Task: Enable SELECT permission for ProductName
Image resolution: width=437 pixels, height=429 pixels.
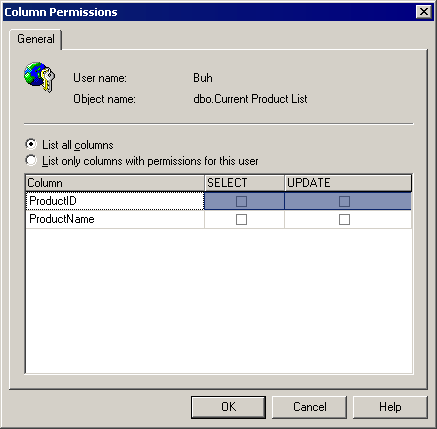Action: click(241, 220)
